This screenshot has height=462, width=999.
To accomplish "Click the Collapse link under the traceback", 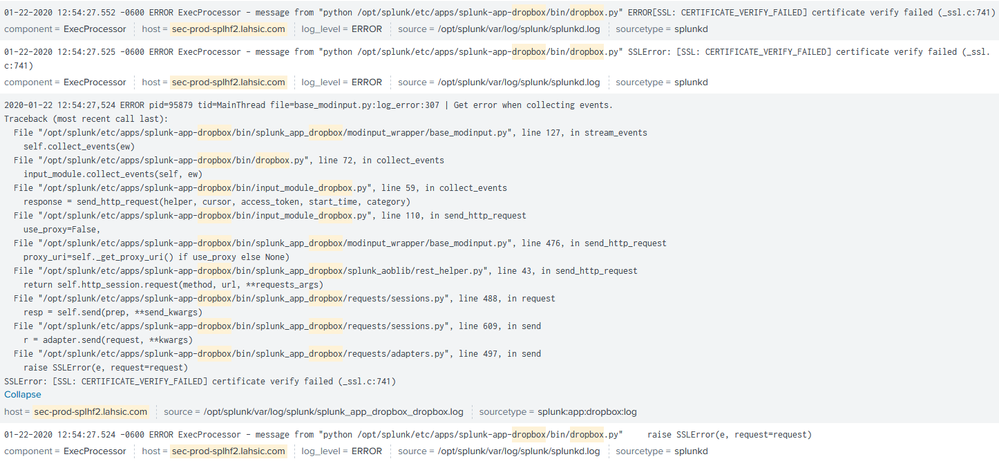I will (23, 395).
